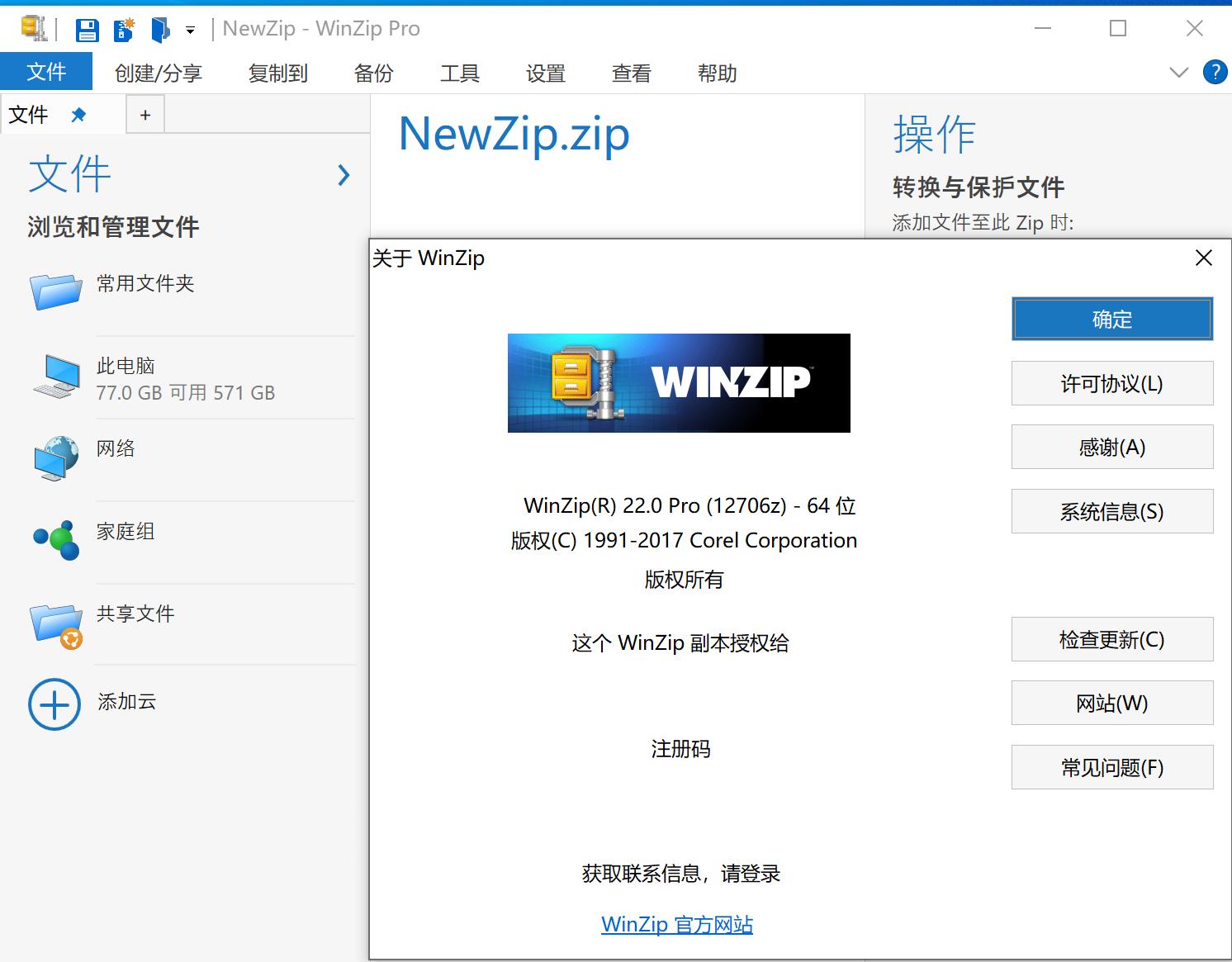Open the 复制到 menu
Image resolution: width=1232 pixels, height=962 pixels.
point(277,73)
